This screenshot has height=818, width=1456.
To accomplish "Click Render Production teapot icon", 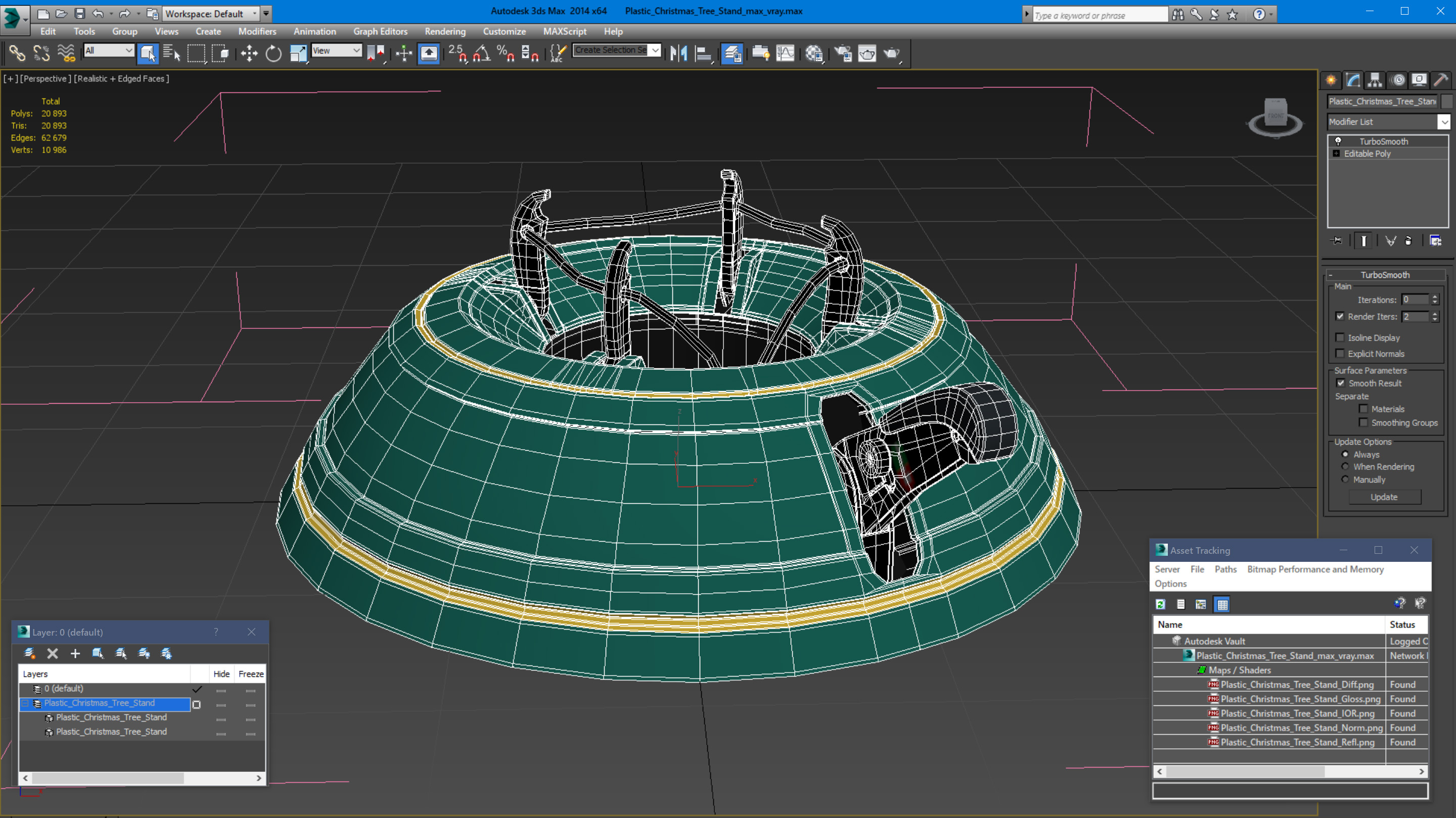I will pos(891,54).
